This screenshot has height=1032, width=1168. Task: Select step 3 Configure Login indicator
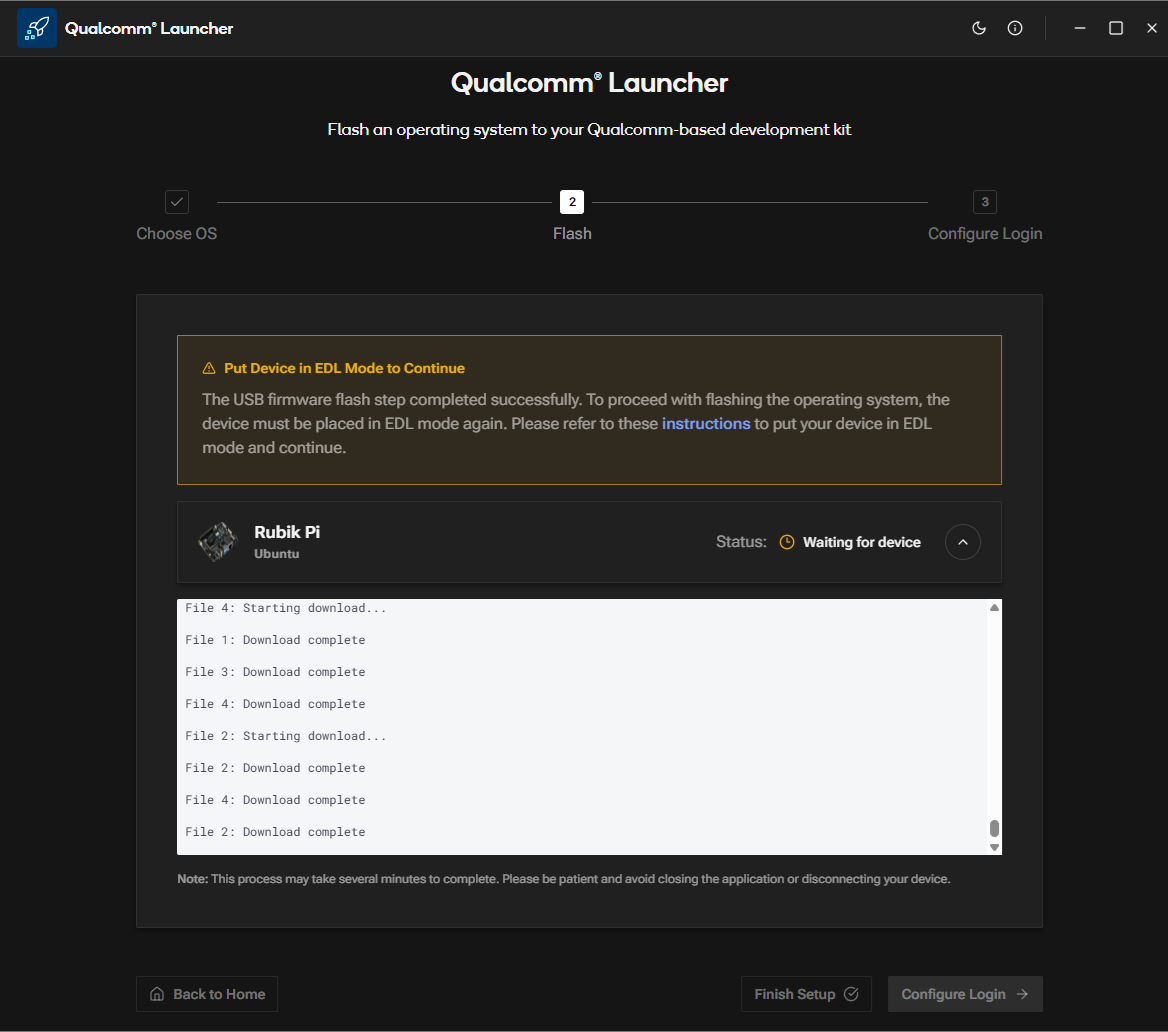point(985,202)
